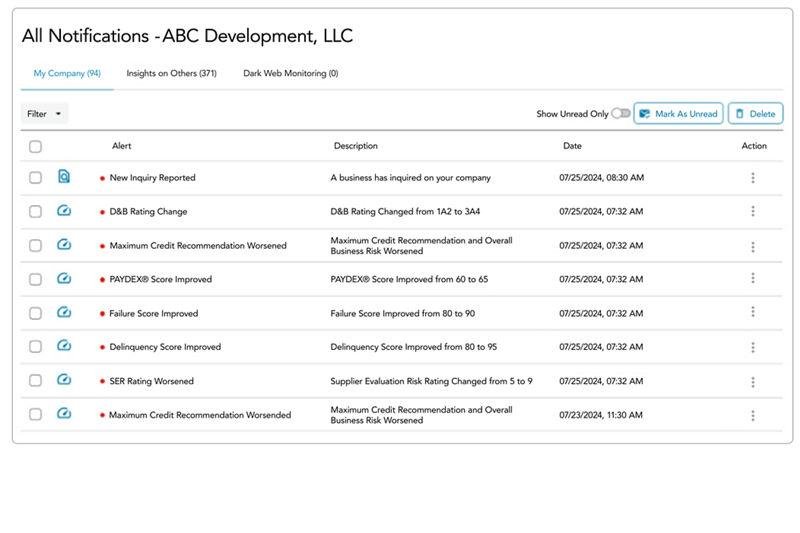Click the gauge icon next to D&B Rating Change

pos(64,211)
